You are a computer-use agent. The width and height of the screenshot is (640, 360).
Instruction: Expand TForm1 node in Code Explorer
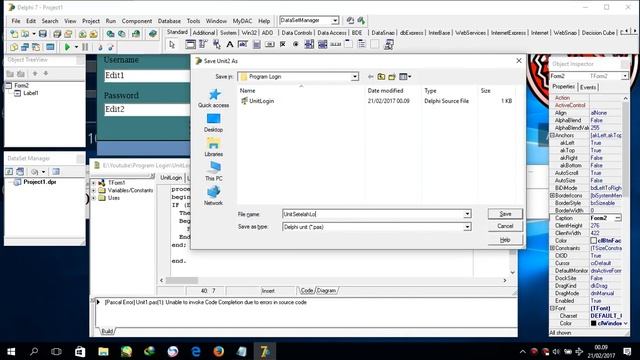coord(94,183)
